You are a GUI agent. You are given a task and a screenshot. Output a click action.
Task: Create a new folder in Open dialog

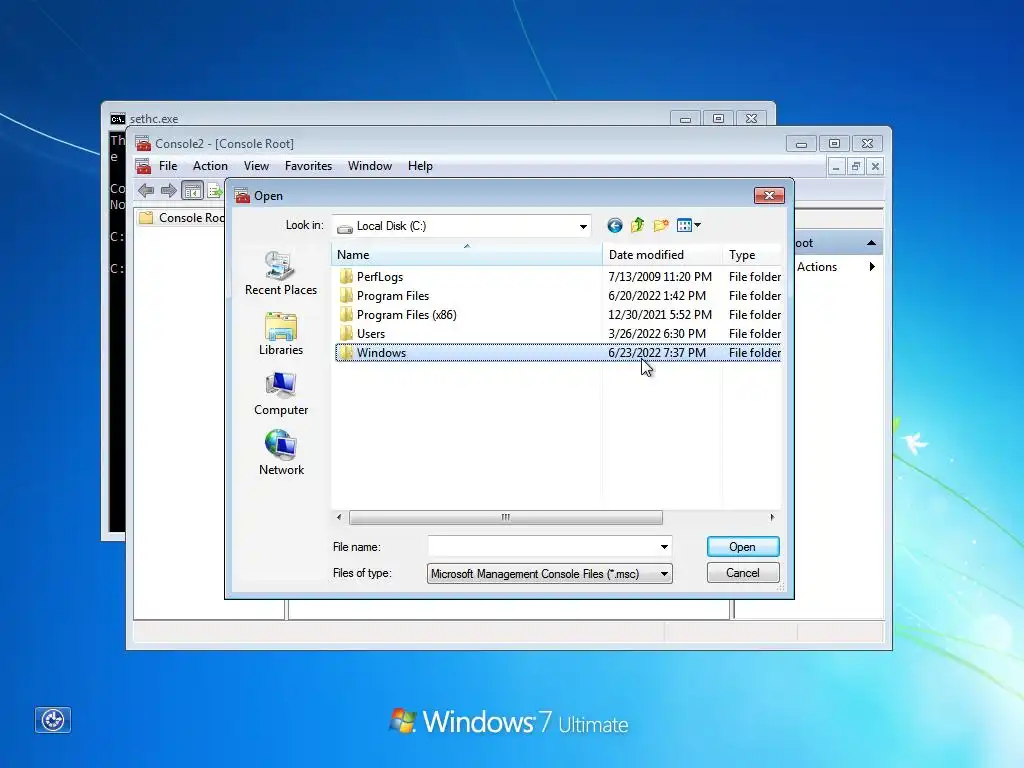point(661,226)
